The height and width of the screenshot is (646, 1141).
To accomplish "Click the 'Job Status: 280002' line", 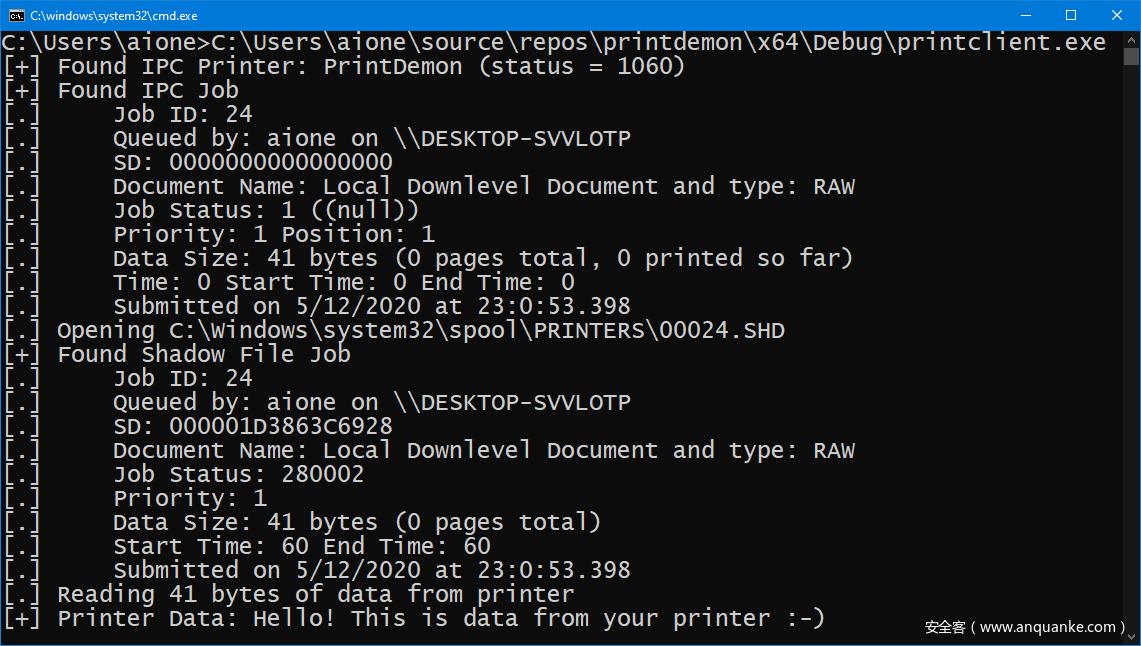I will (x=238, y=474).
